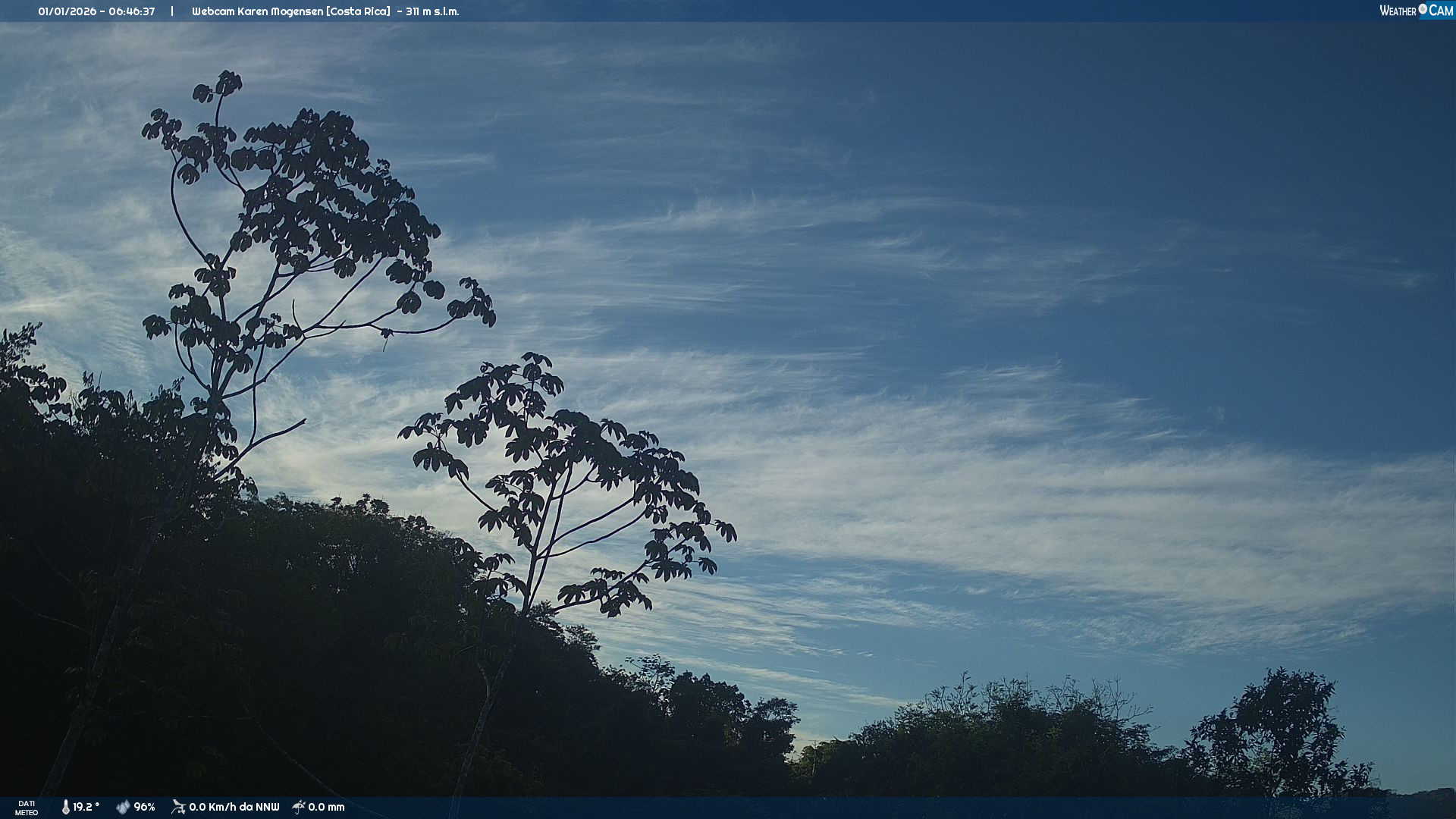The width and height of the screenshot is (1456, 819).
Task: Click the word CAM in the logo
Action: pyautogui.click(x=1441, y=11)
